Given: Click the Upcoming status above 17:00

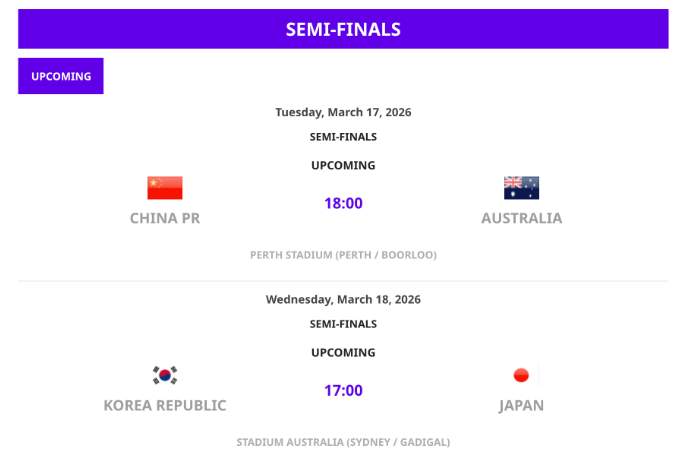Looking at the screenshot, I should pos(343,352).
